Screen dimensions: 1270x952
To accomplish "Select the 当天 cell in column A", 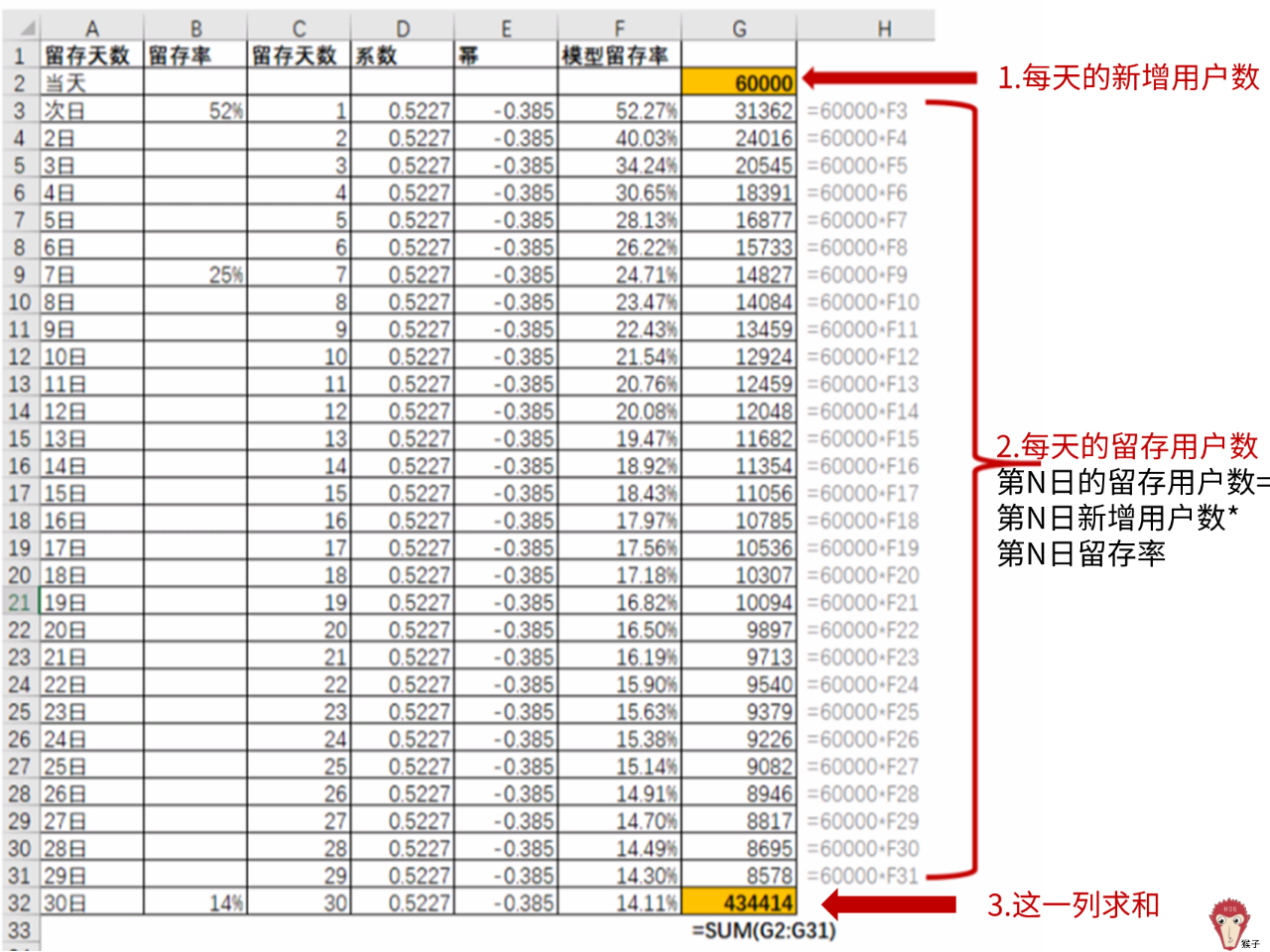I will [x=91, y=82].
